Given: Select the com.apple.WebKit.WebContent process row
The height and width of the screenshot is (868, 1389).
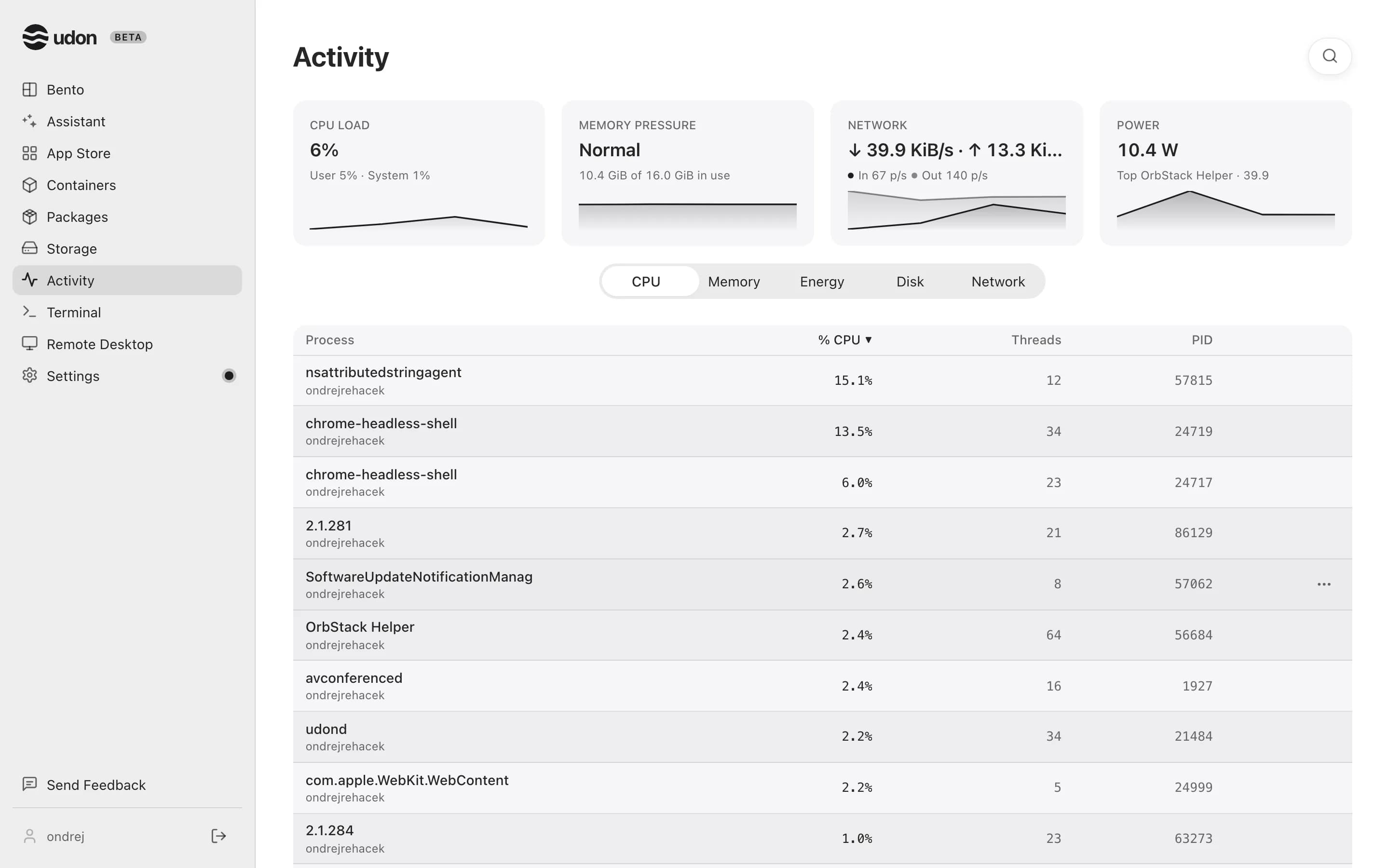Looking at the screenshot, I should 822,787.
